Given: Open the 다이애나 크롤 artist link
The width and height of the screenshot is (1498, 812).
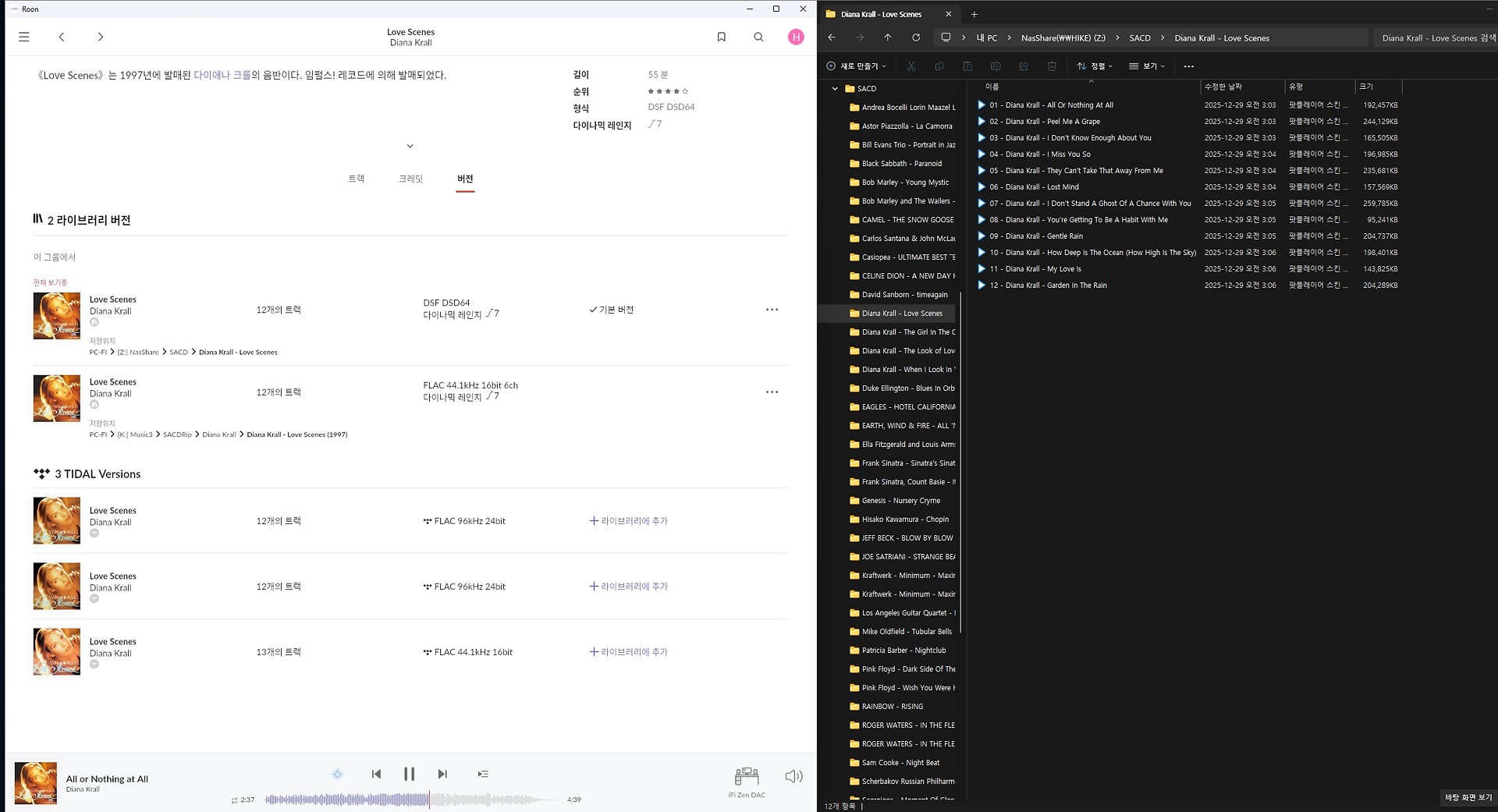Looking at the screenshot, I should tap(222, 76).
